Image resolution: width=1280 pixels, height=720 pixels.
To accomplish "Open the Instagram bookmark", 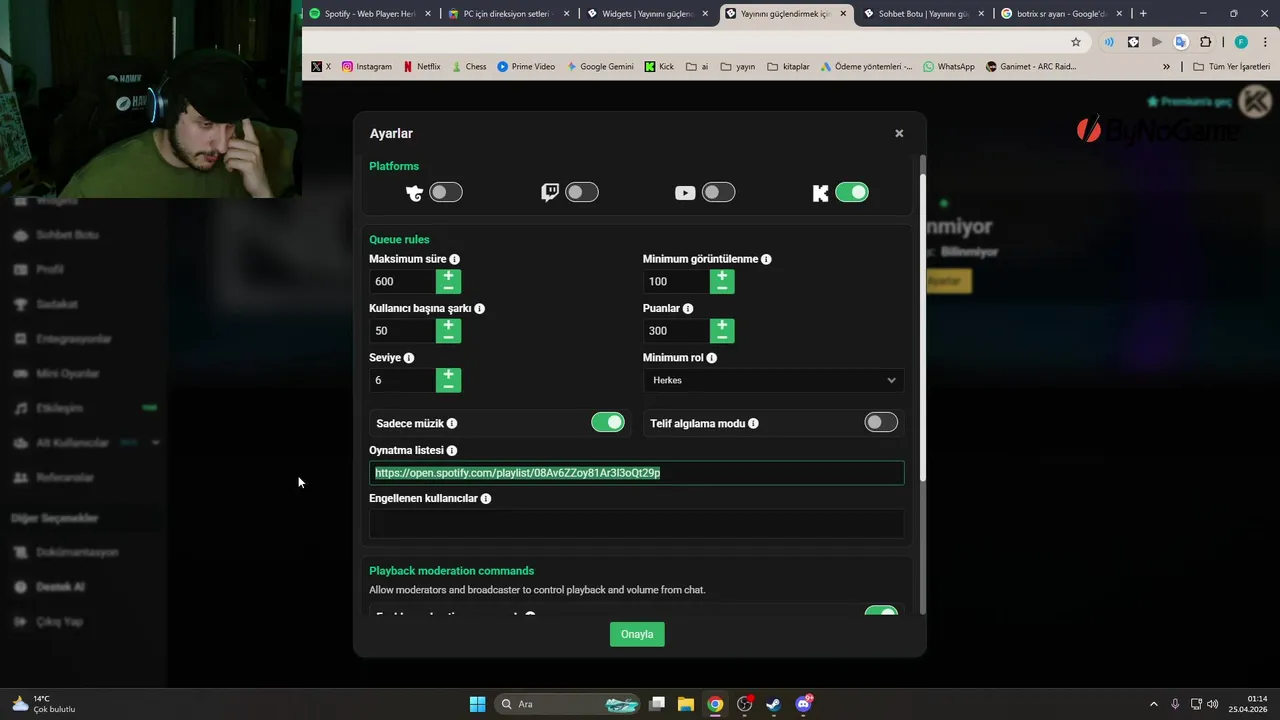I will coord(367,67).
